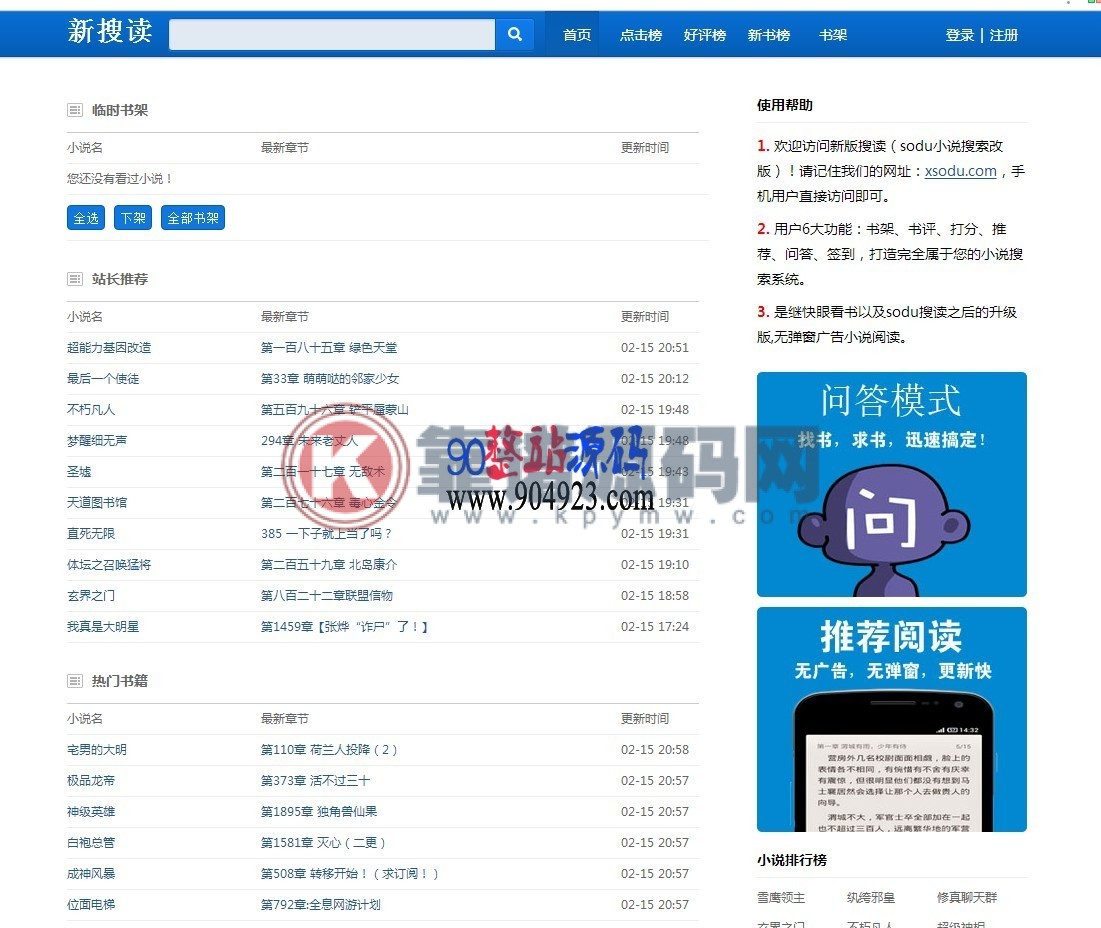Open the novel 位面电梯
This screenshot has height=928, width=1101.
(x=91, y=904)
